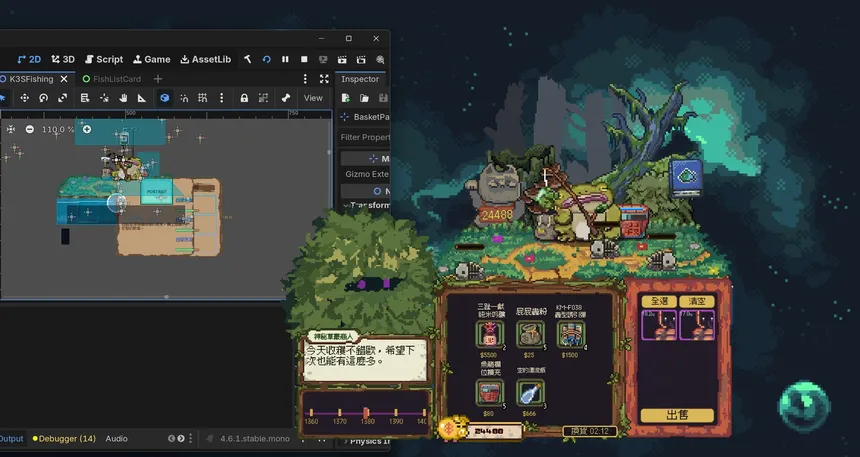
Task: Close the K3SFishing scene tab
Action: click(x=64, y=79)
